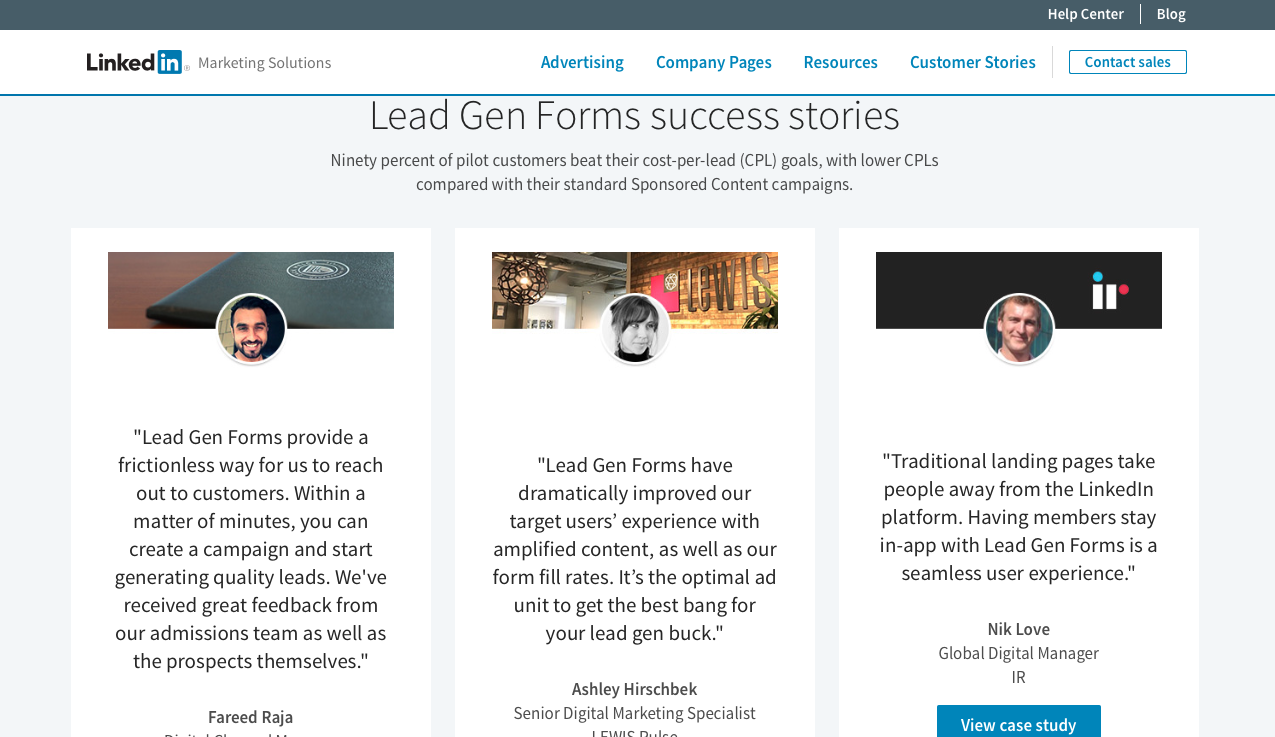Click the name Ashley Hirschbek

tap(634, 689)
